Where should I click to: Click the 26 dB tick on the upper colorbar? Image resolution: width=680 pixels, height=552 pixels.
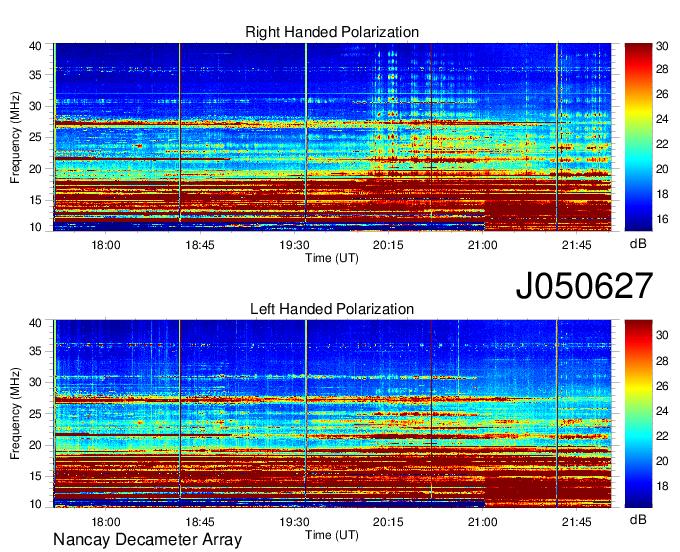pyautogui.click(x=662, y=94)
